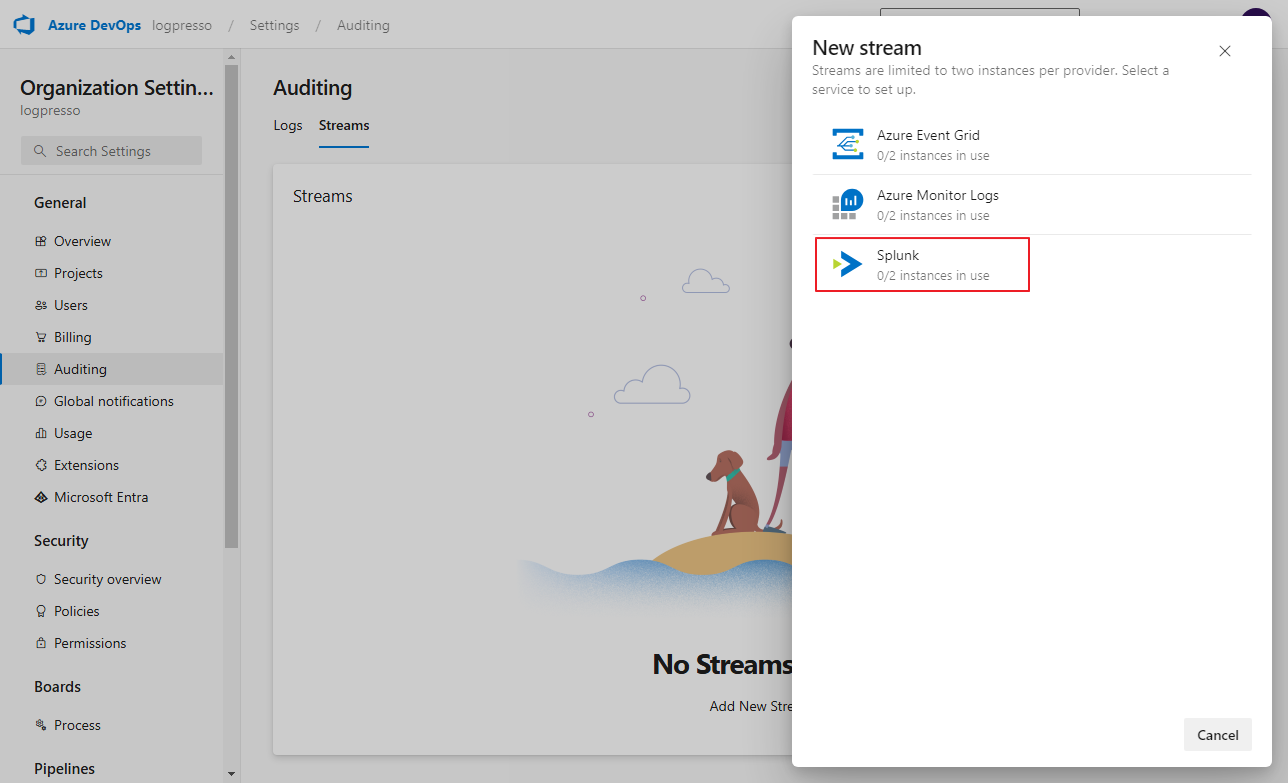1288x783 pixels.
Task: Click the Projects icon in sidebar
Action: (x=41, y=273)
